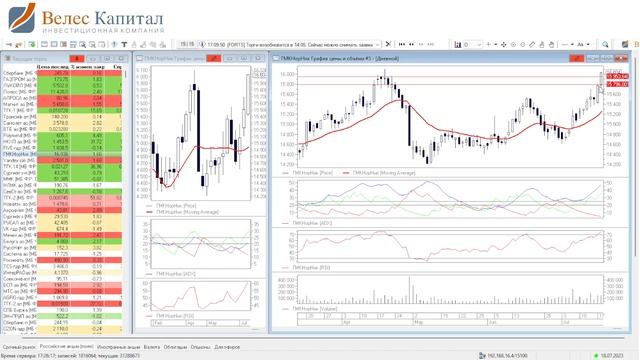Click the key connection icon in toolbar
640x360 pixels.
point(18,44)
